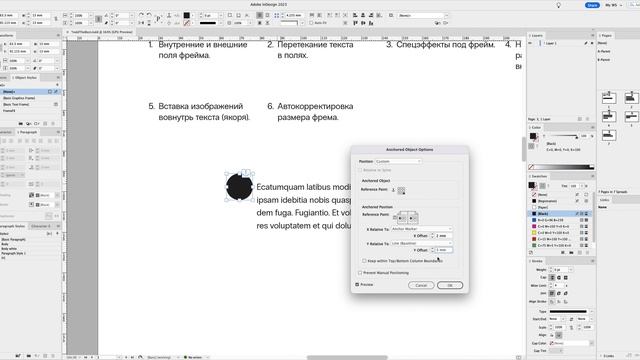Click rotate 90° counter-clockwise icon in control bar
The height and width of the screenshot is (360, 640).
tap(149, 16)
